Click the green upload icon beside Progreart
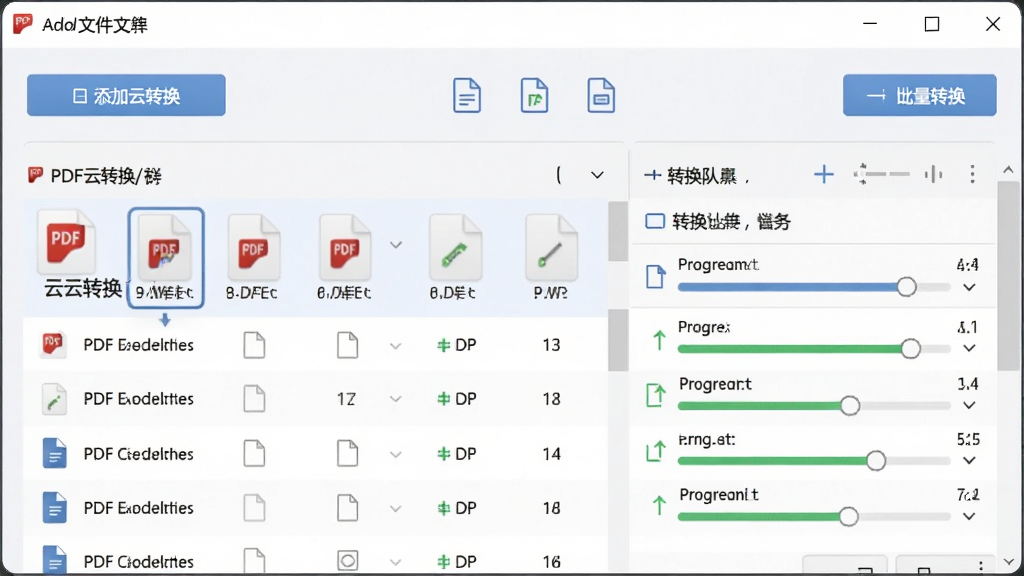Viewport: 1024px width, 576px height. (x=656, y=395)
